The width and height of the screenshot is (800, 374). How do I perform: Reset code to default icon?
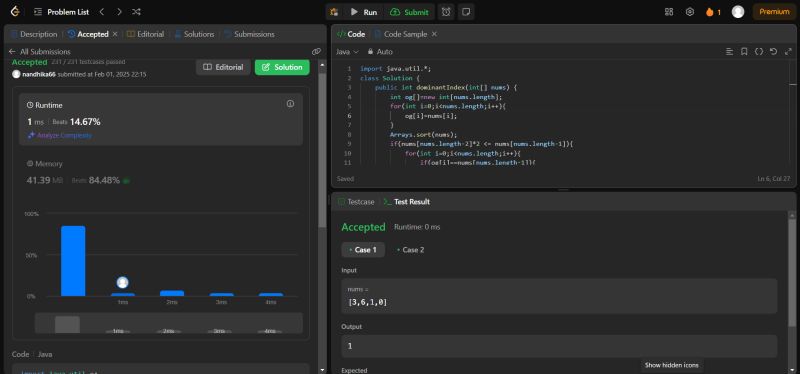tap(773, 52)
